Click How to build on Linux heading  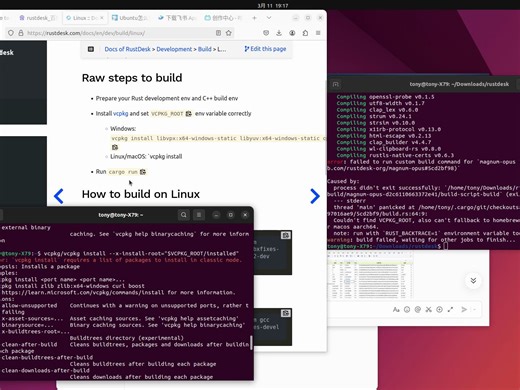tap(141, 194)
